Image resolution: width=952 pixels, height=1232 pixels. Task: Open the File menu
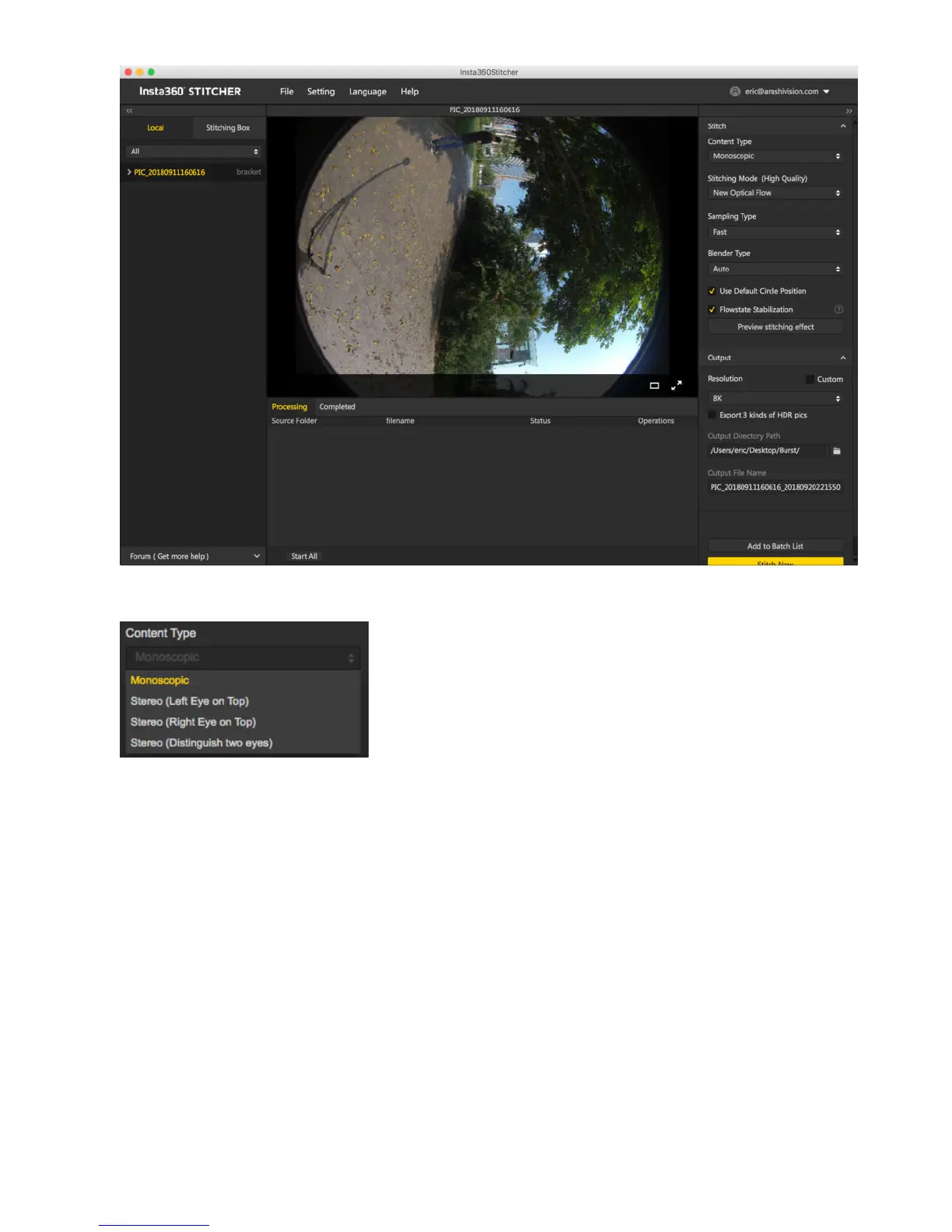click(x=287, y=92)
